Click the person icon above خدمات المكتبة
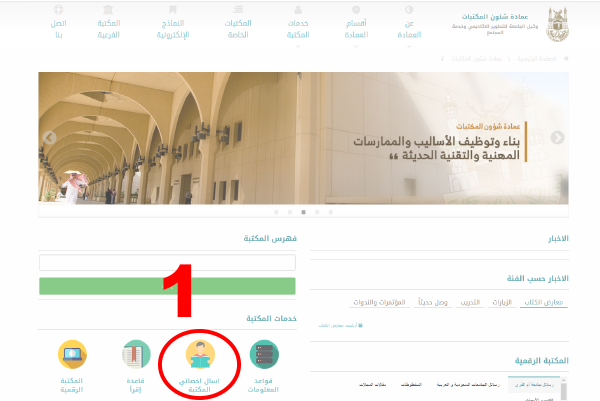 [298, 10]
